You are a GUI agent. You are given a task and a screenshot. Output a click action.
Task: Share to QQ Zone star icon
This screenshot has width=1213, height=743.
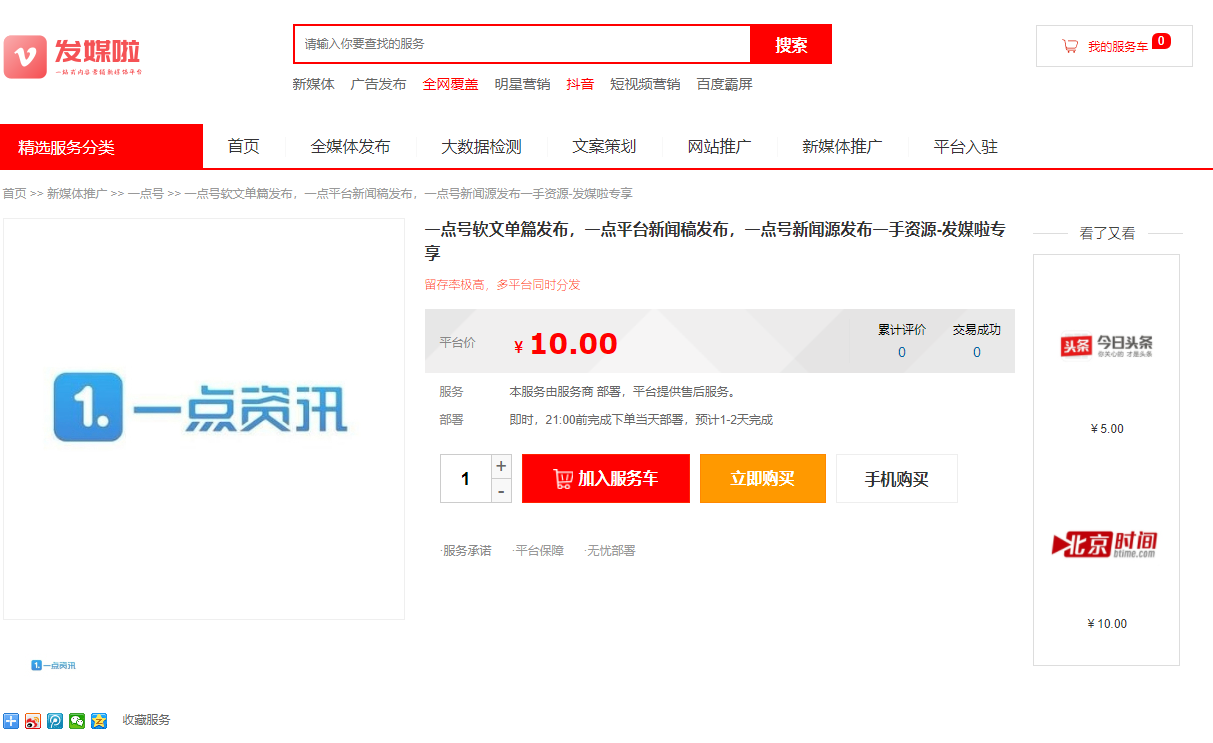pos(99,720)
